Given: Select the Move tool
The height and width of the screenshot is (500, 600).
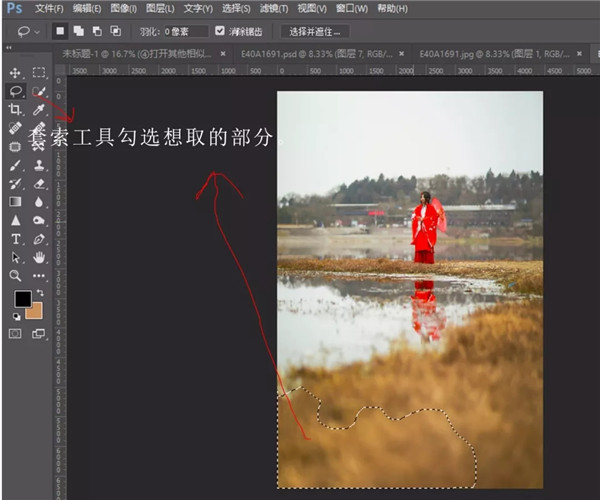Looking at the screenshot, I should [x=16, y=73].
